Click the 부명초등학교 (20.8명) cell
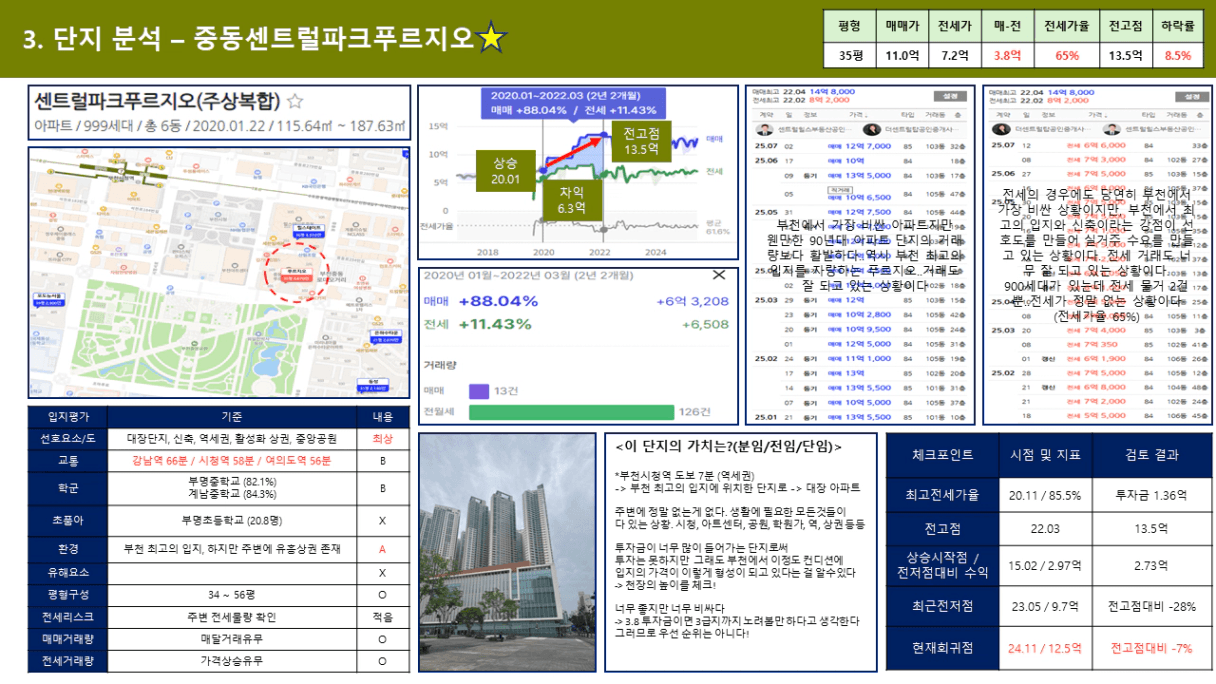Screen dimensions: 1216x684 (232, 520)
